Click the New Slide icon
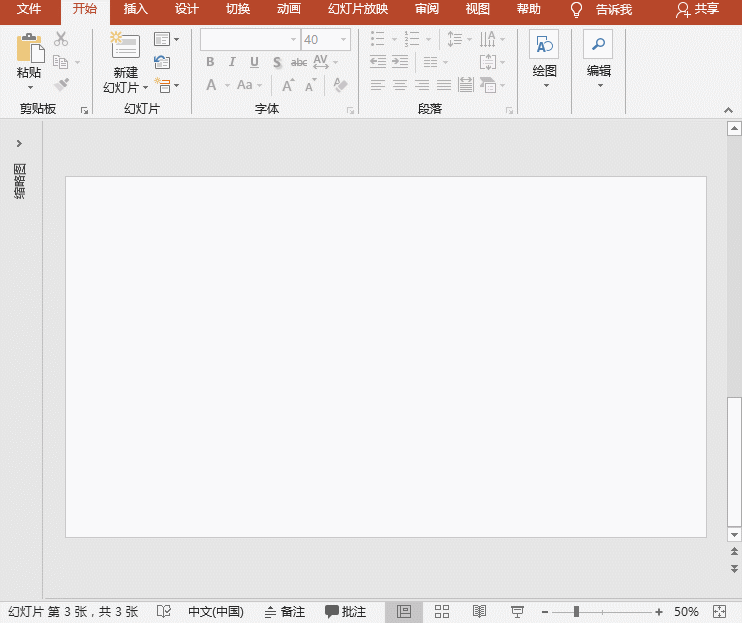 [125, 46]
